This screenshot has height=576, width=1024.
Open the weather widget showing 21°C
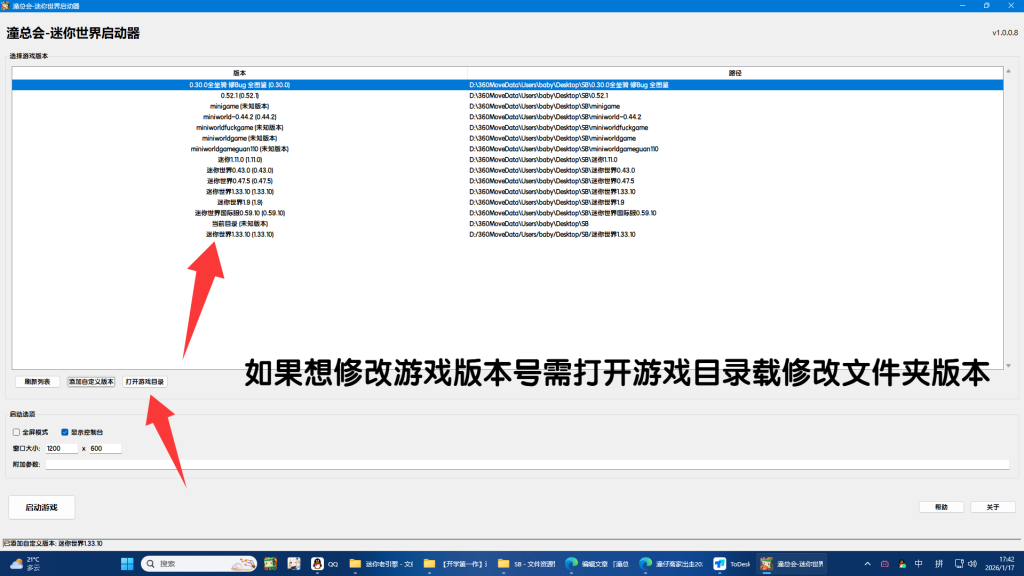[x=24, y=563]
